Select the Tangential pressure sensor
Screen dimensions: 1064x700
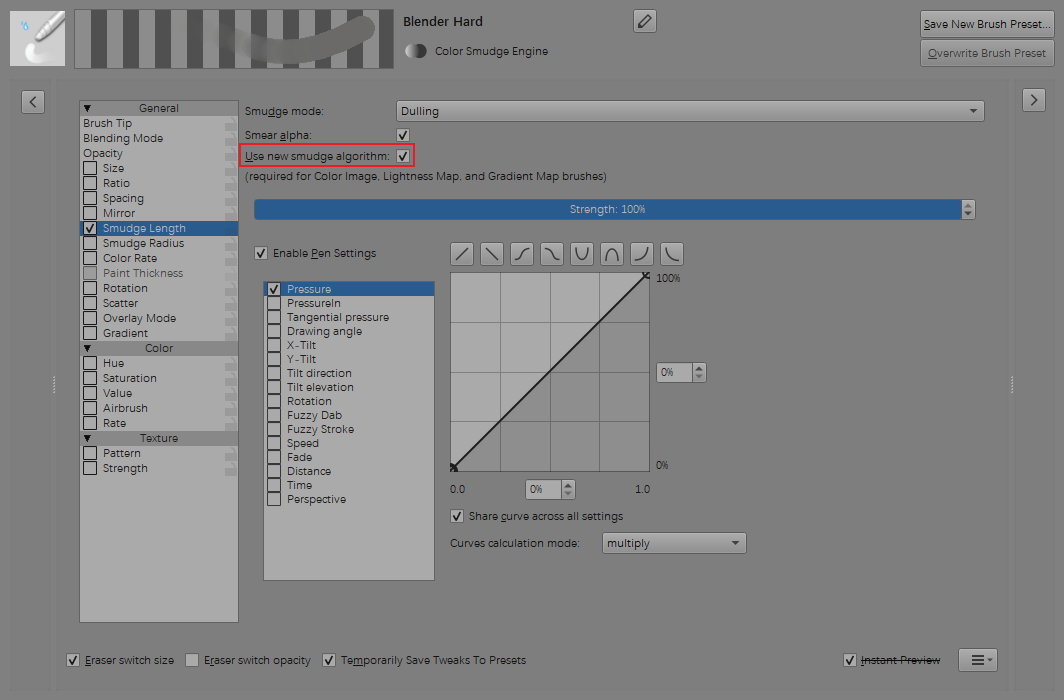pyautogui.click(x=349, y=317)
